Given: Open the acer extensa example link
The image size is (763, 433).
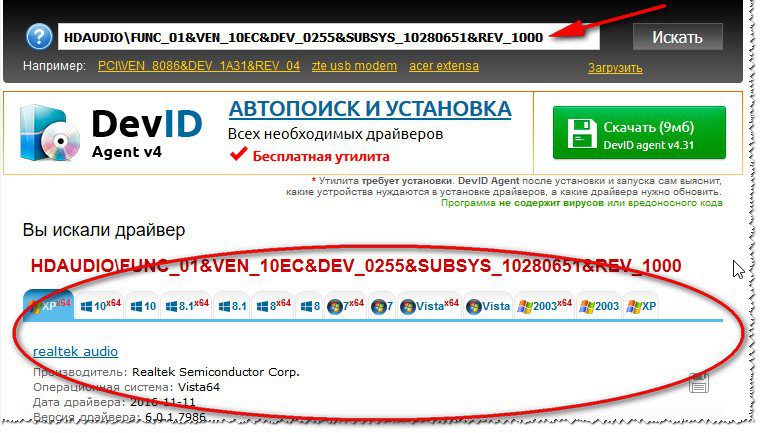Looking at the screenshot, I should (x=444, y=66).
